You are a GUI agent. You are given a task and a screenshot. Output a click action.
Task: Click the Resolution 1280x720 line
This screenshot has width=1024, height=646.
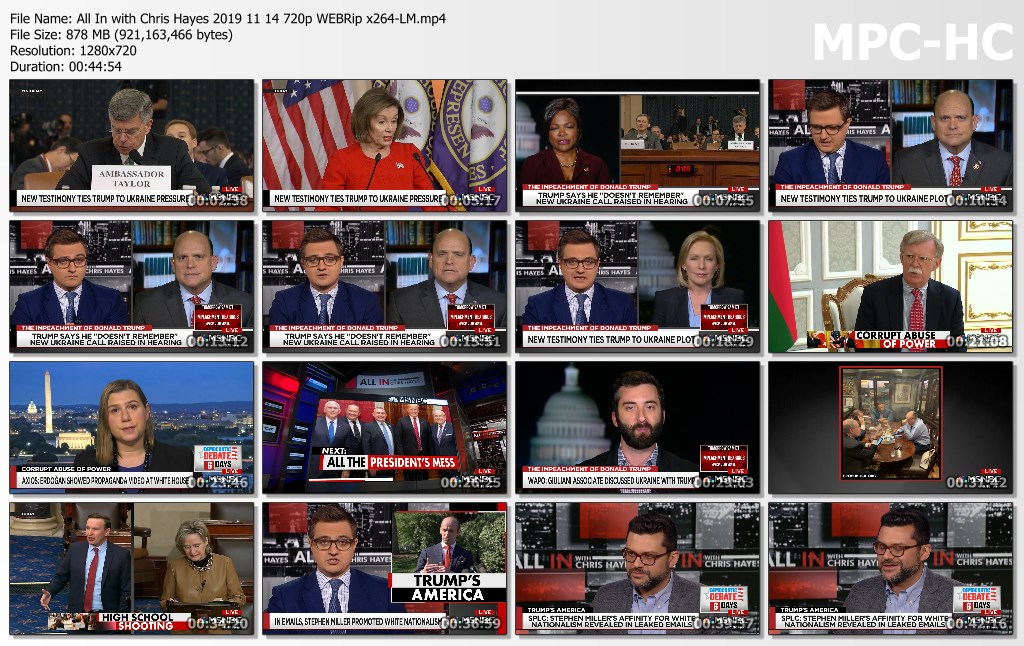pos(73,50)
